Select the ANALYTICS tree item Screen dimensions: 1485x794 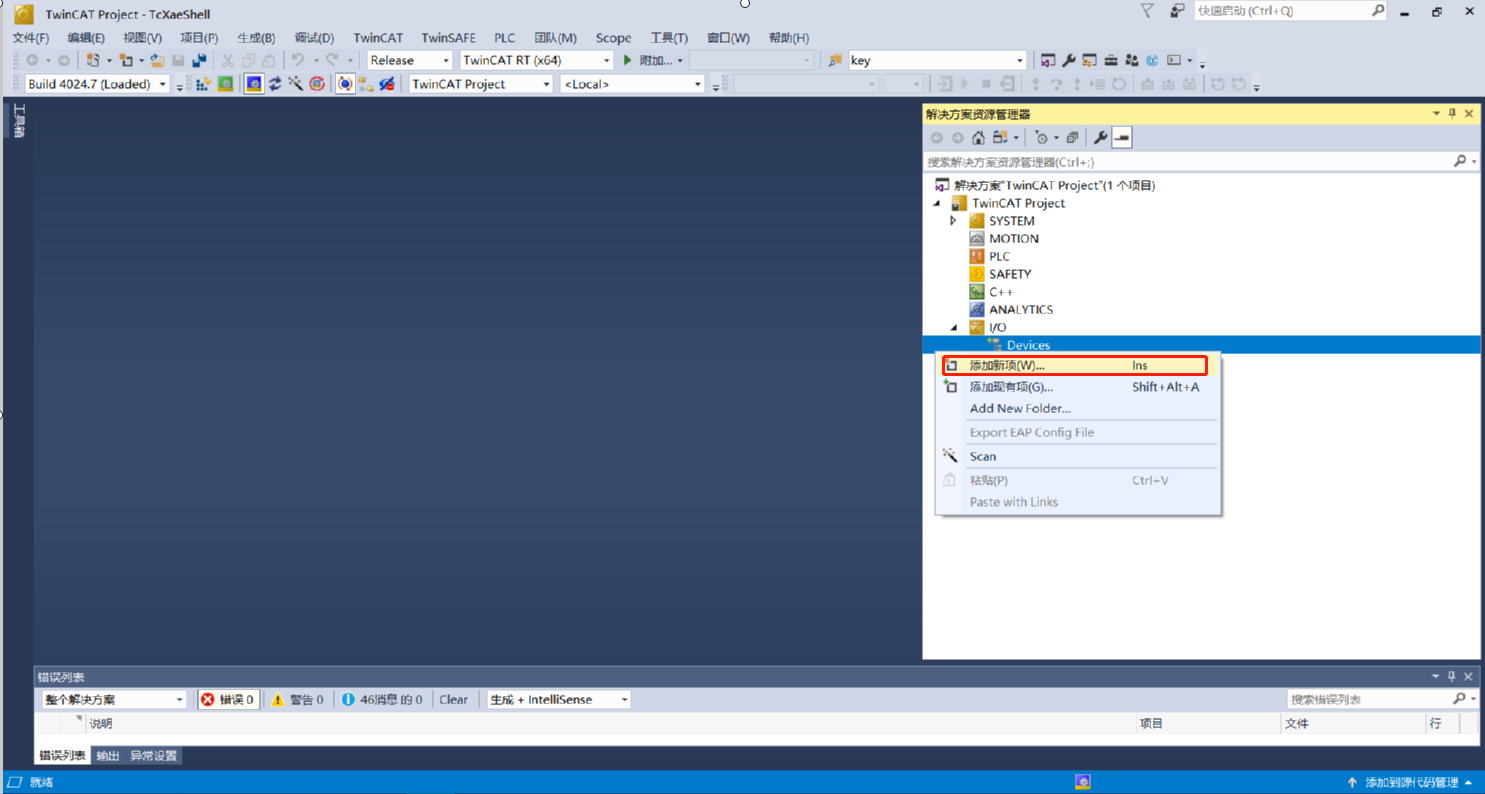[x=1020, y=309]
